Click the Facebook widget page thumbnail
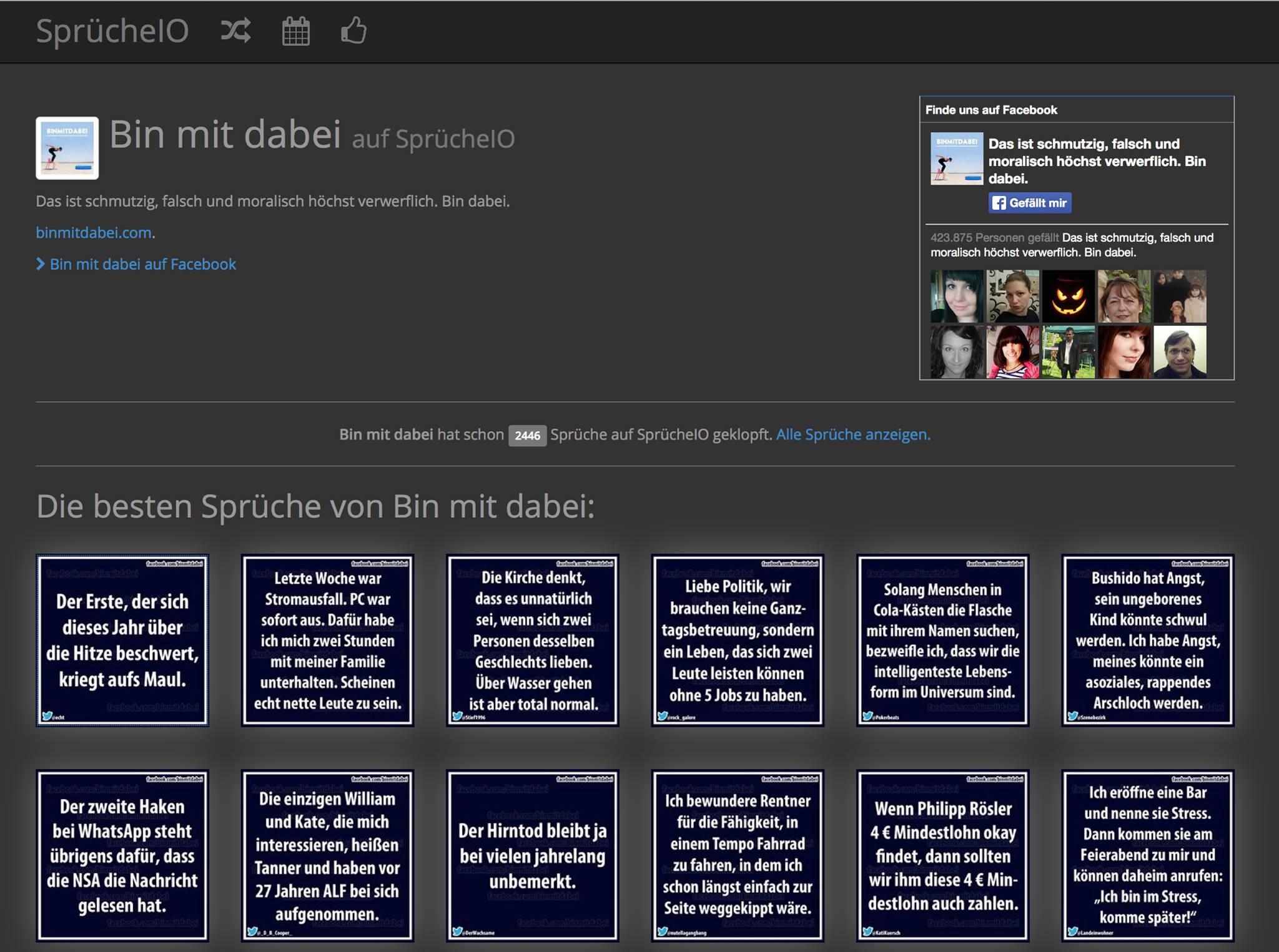 click(x=956, y=159)
